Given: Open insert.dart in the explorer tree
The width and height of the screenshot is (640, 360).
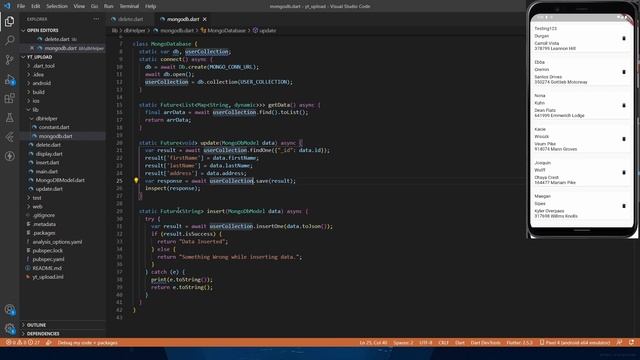Looking at the screenshot, I should click(x=47, y=162).
